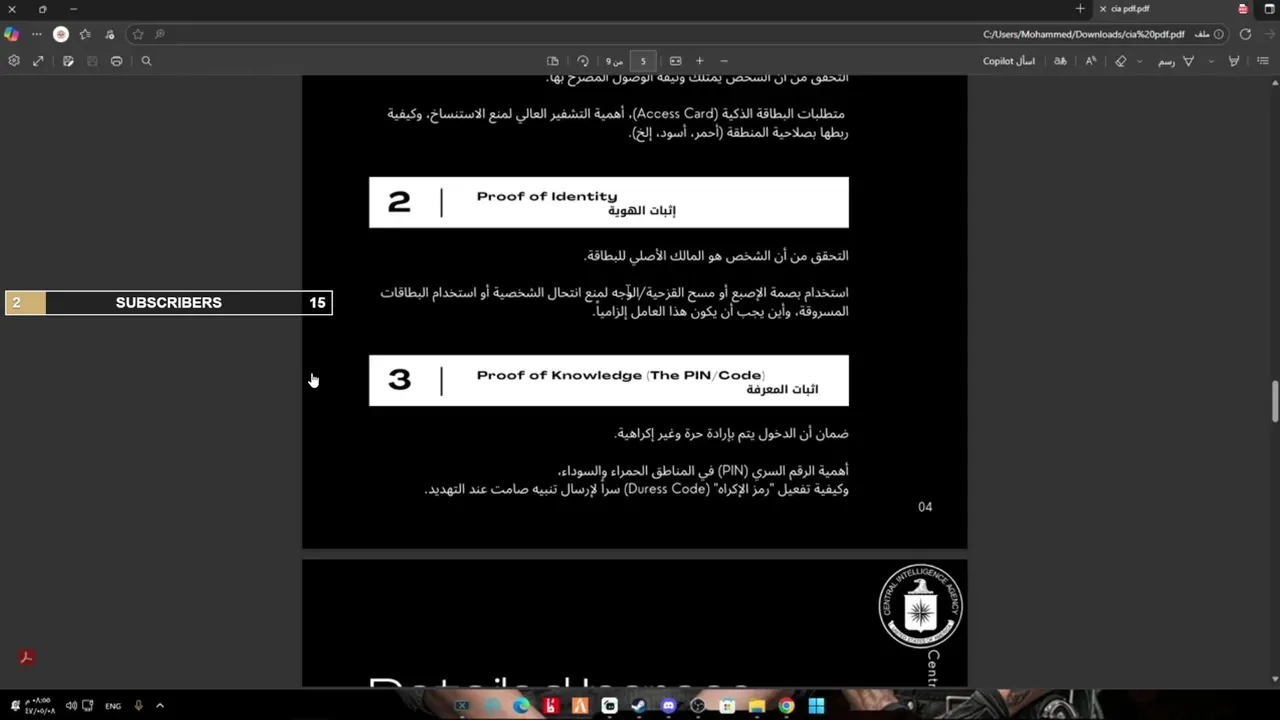
Task: Open Steam from taskbar
Action: click(639, 706)
